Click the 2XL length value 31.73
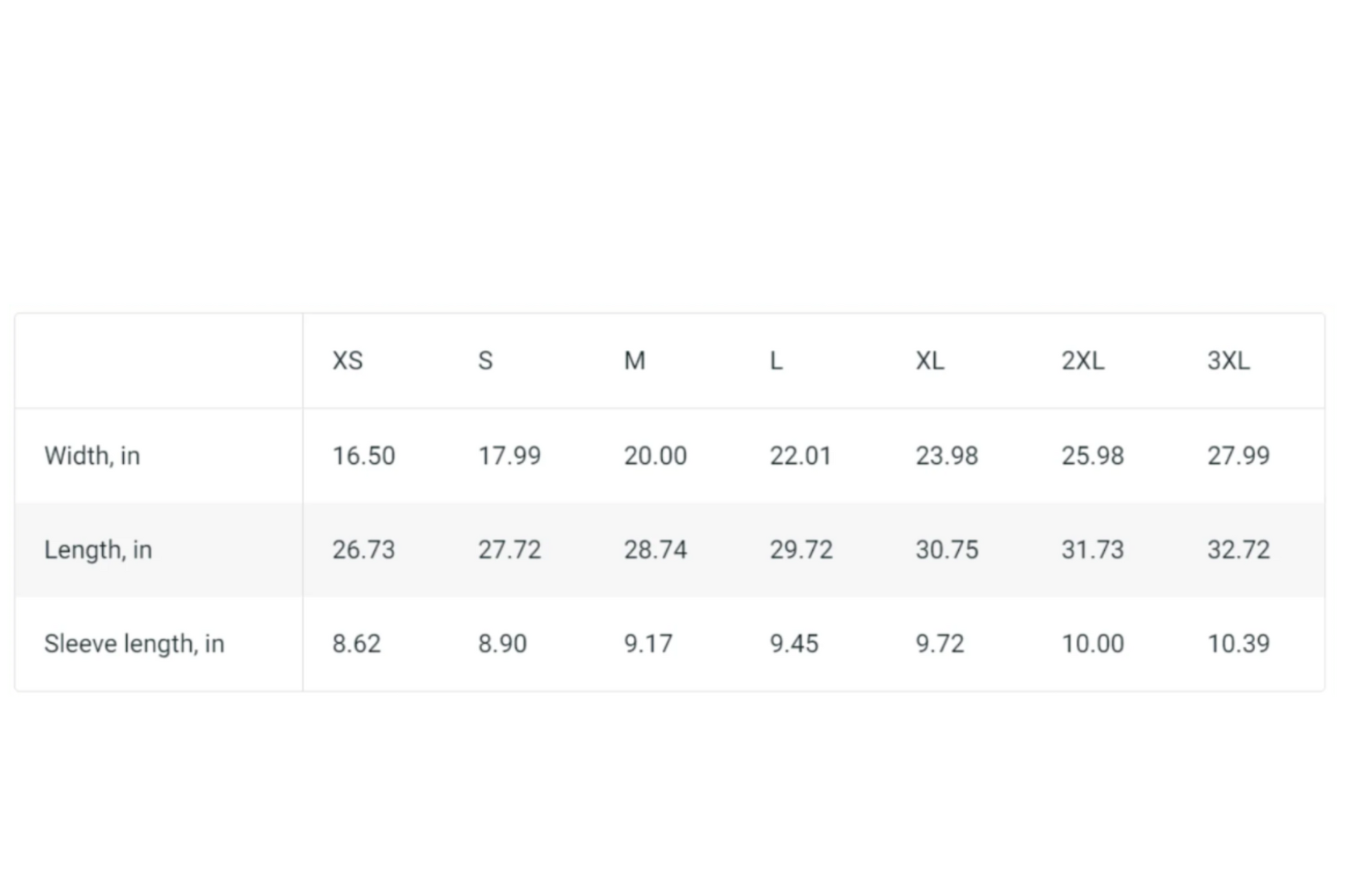 tap(1093, 550)
